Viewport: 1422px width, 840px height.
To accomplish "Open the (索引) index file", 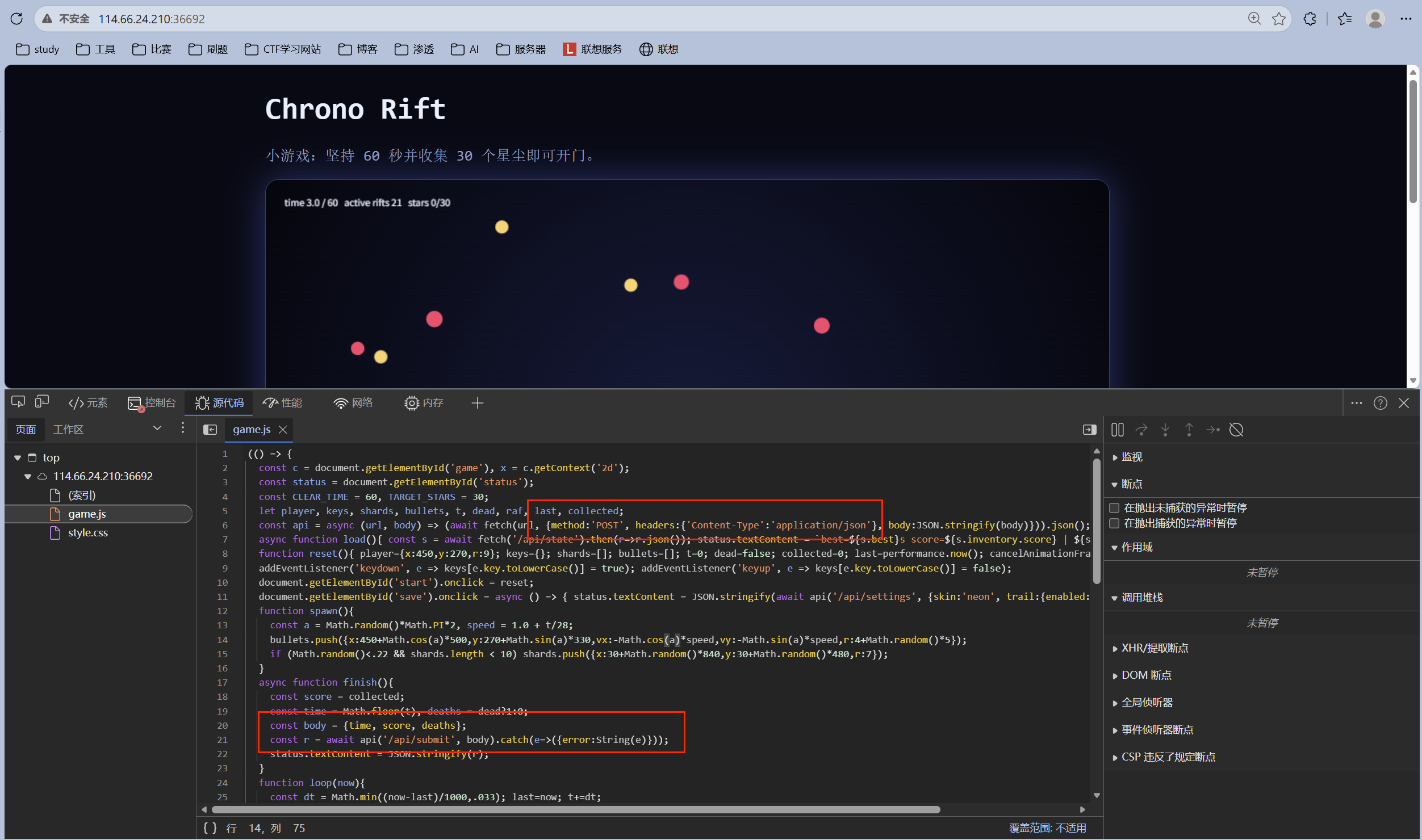I will [x=82, y=495].
